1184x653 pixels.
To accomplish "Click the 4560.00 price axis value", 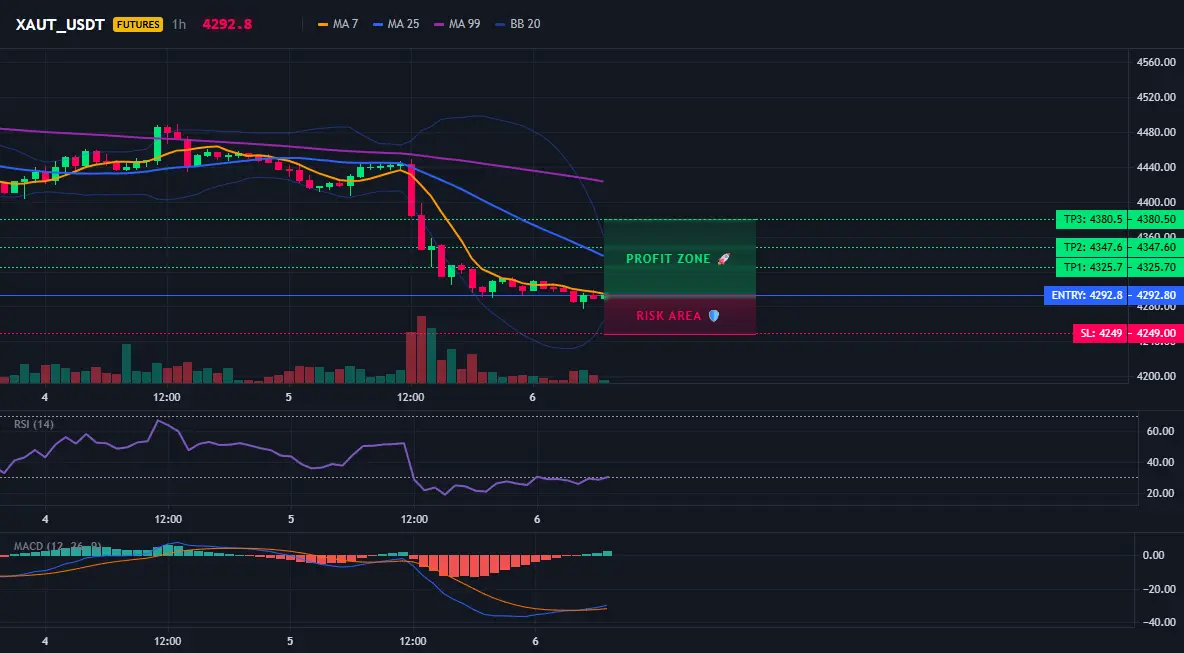I will point(1155,63).
